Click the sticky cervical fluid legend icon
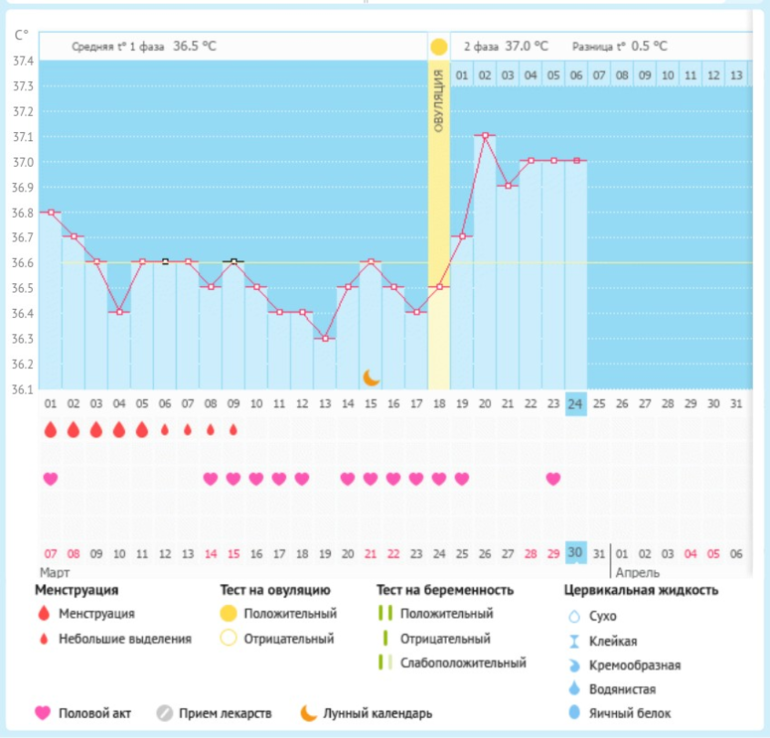The image size is (770, 738). (574, 641)
